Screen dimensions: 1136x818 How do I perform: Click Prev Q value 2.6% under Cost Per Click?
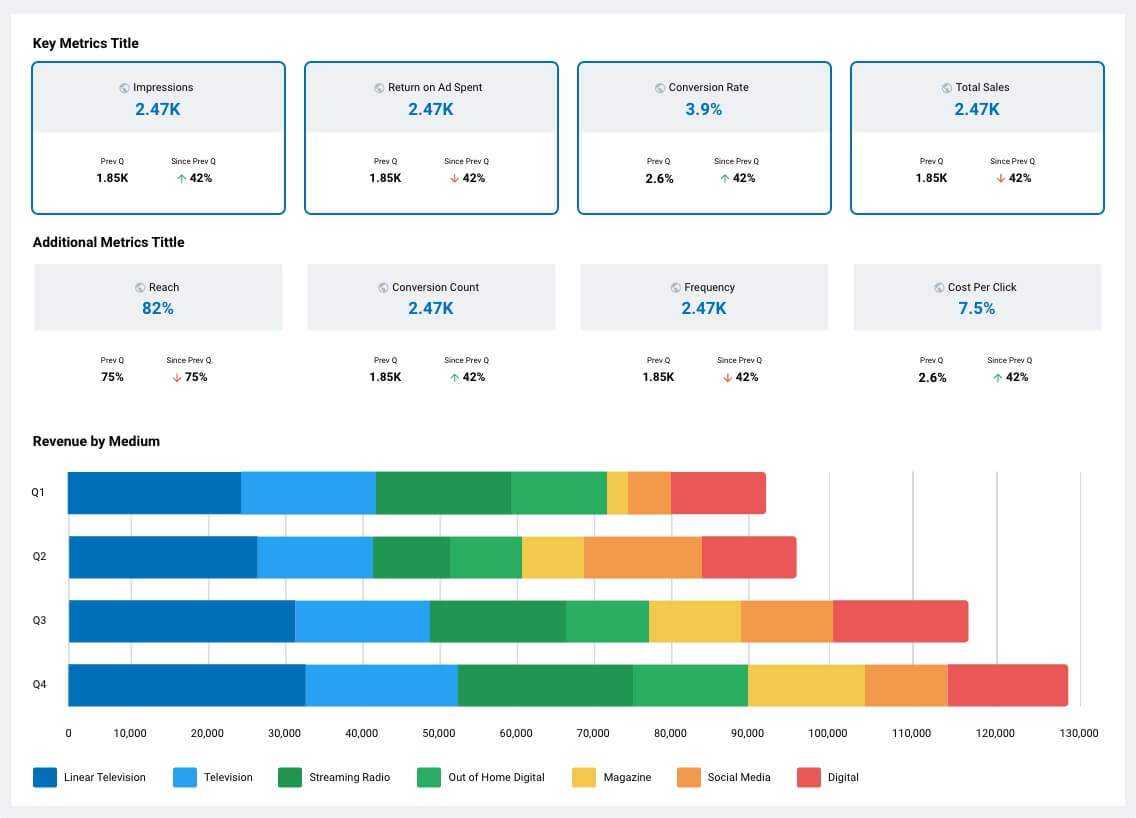click(932, 378)
